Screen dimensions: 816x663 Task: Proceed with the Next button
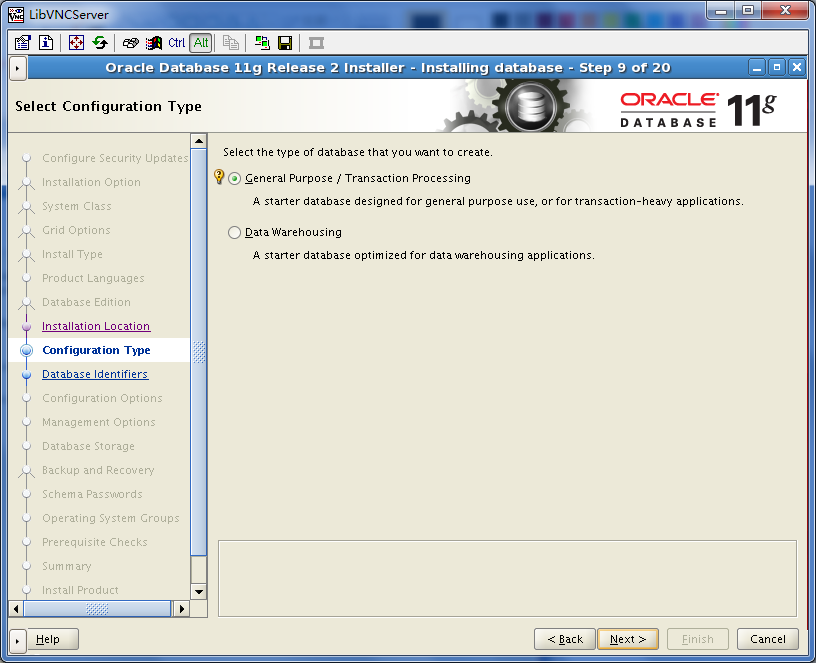(628, 639)
